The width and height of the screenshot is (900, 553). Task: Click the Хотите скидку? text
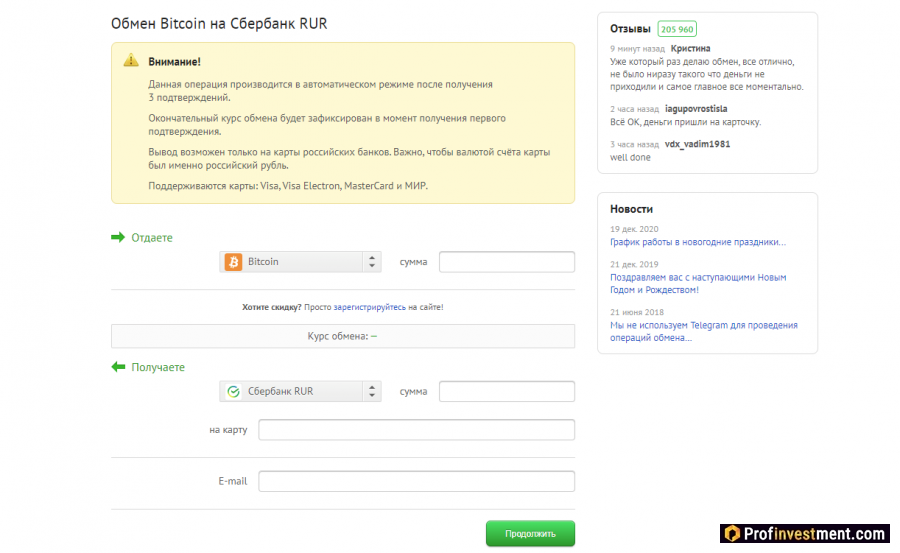point(271,307)
